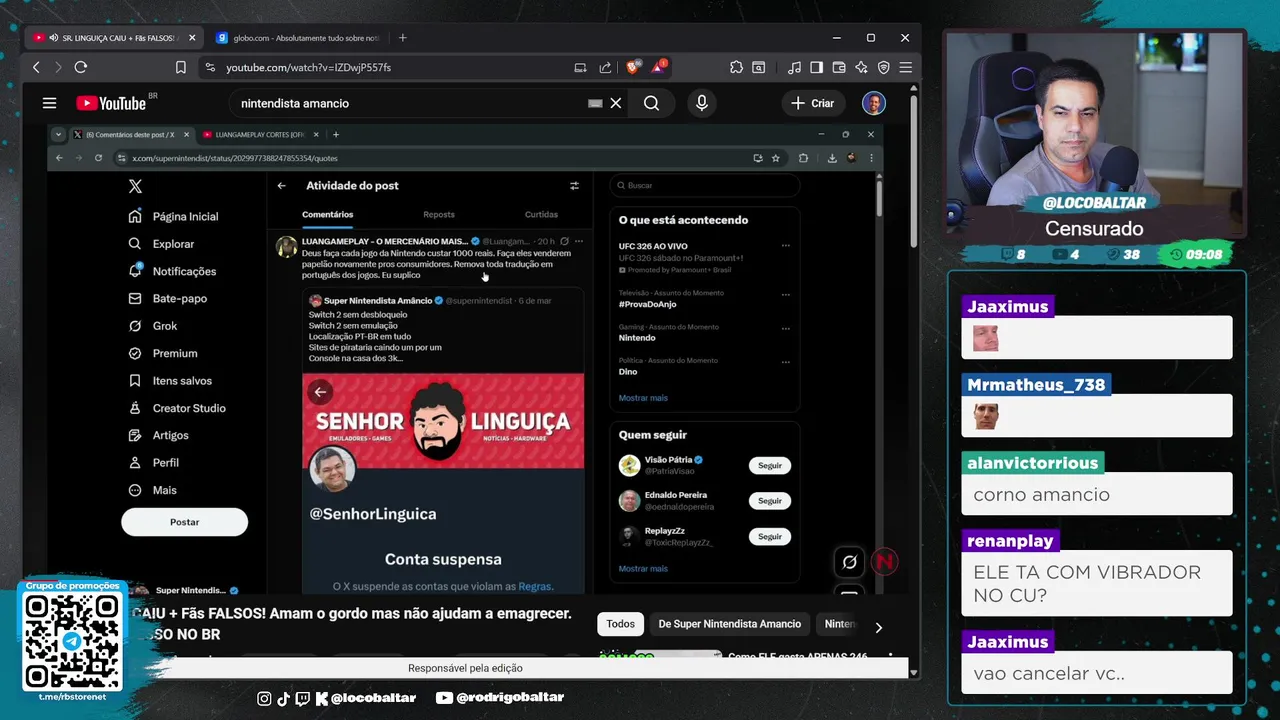Viewport: 1280px width, 720px height.
Task: Open the YouTube account avatar menu
Action: click(x=874, y=103)
